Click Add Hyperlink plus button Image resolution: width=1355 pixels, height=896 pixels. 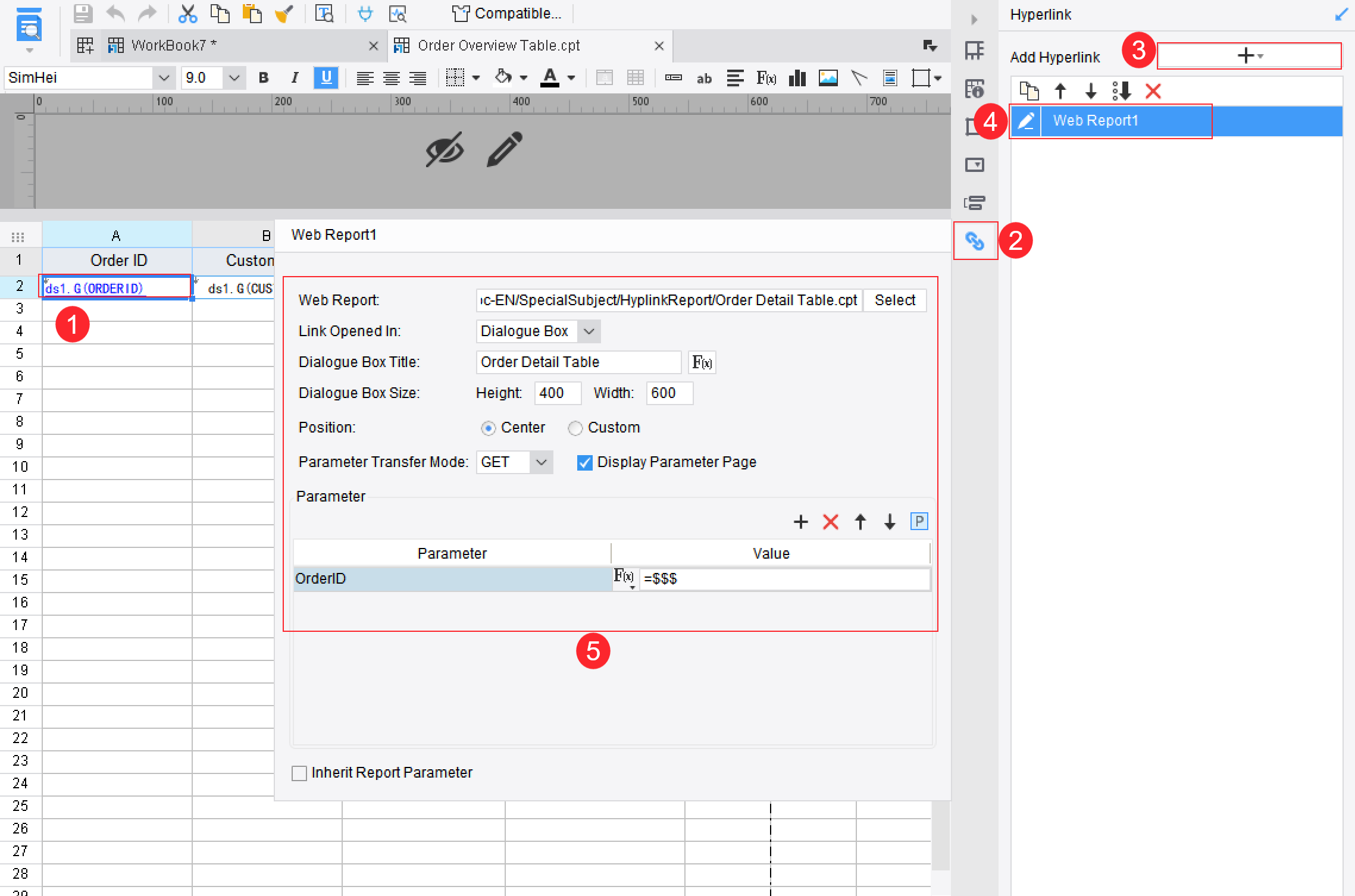1249,56
